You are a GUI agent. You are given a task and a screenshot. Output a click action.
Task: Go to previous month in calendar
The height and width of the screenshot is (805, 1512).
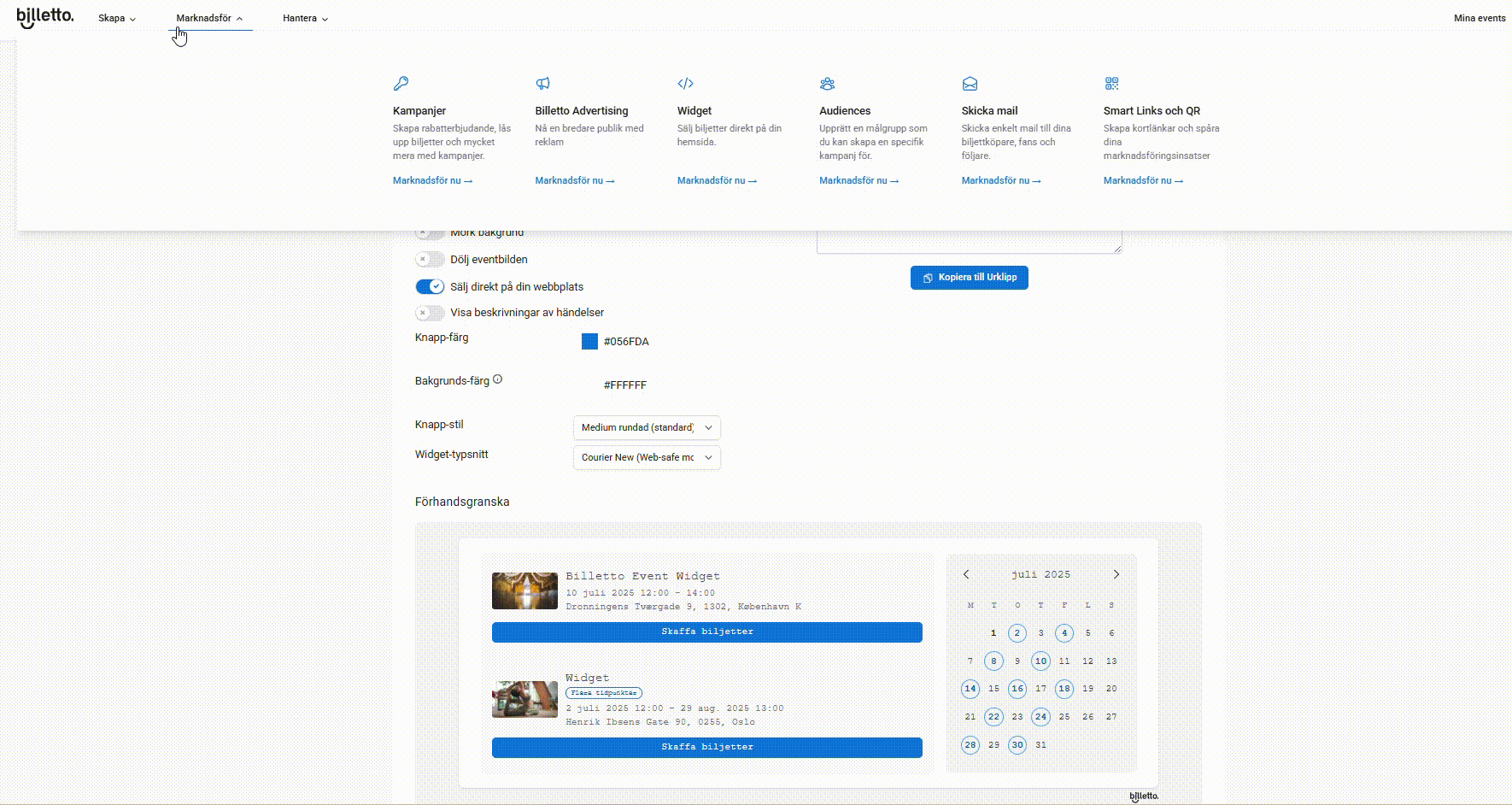coord(966,574)
